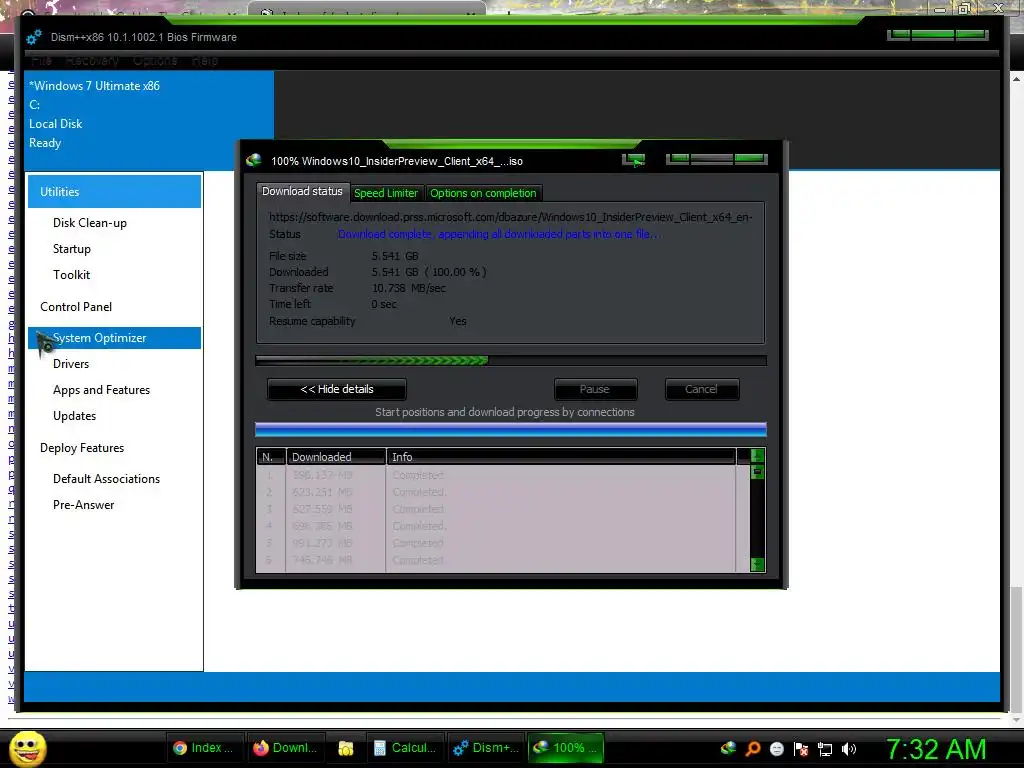Viewport: 1024px width, 768px height.
Task: Click the Hide details button
Action: (337, 389)
